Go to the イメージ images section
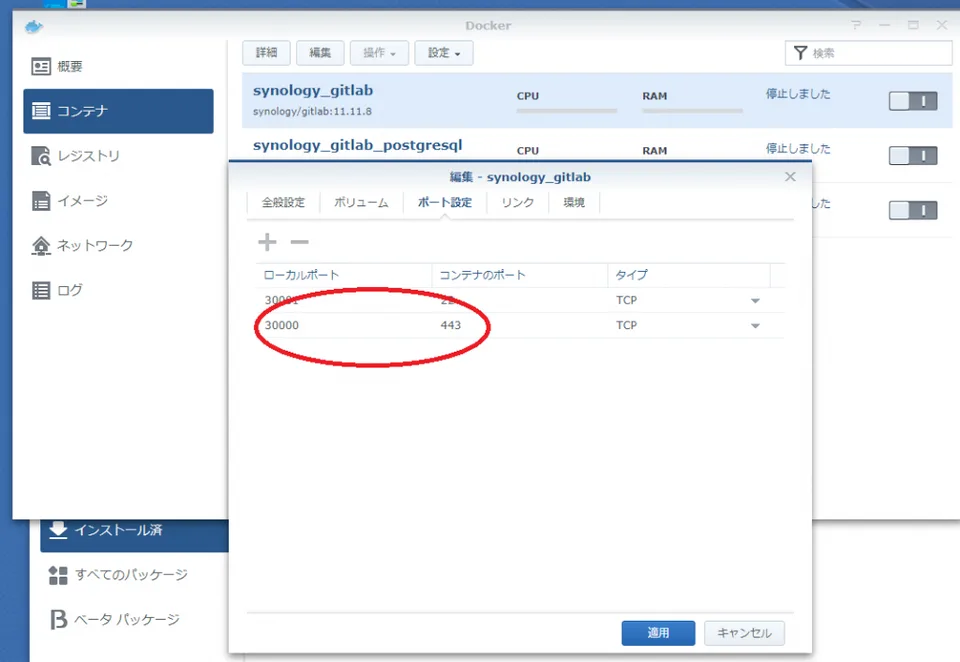This screenshot has width=960, height=662. [118, 200]
